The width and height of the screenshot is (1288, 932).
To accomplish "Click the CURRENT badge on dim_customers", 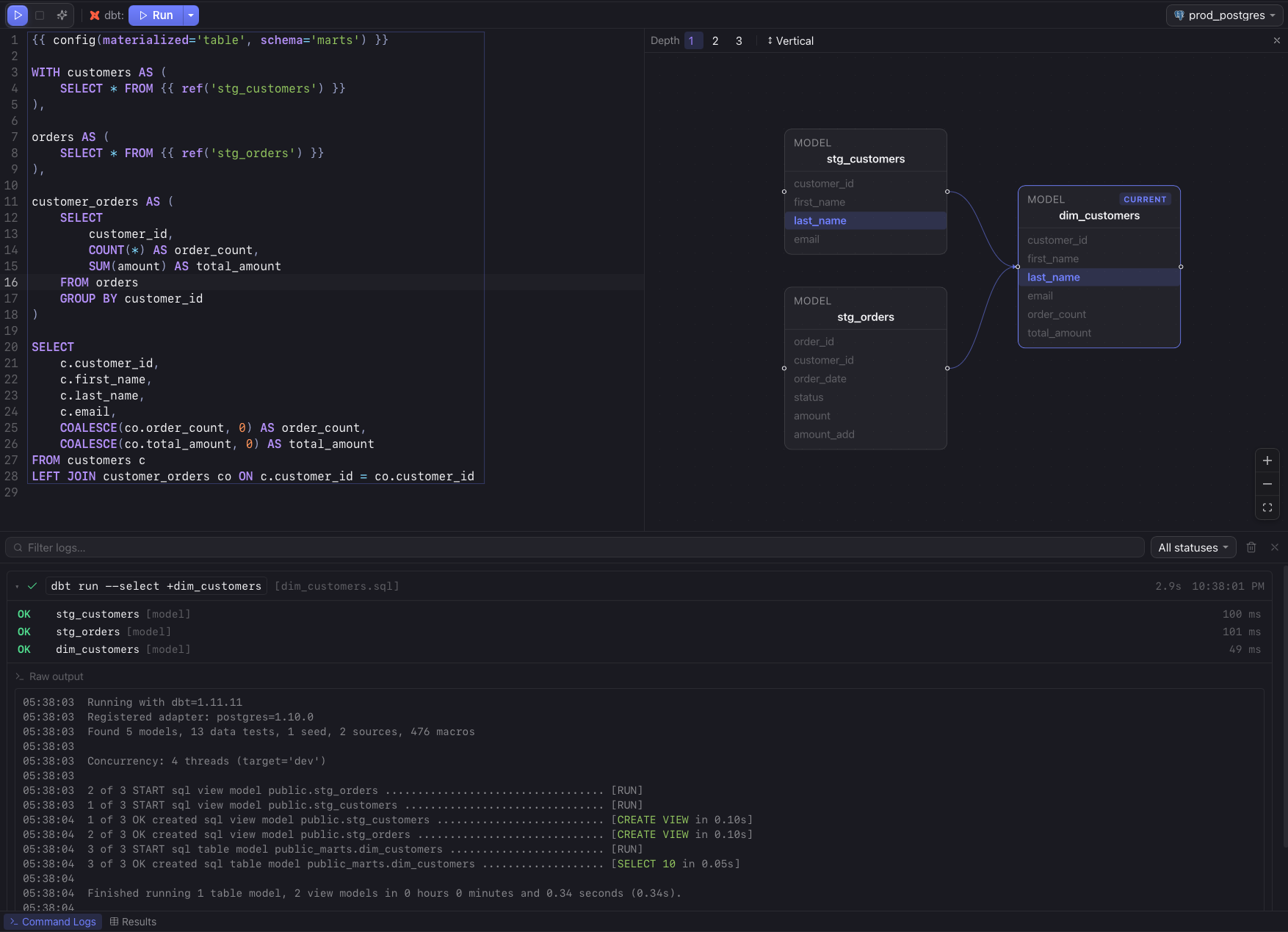I will [x=1145, y=199].
